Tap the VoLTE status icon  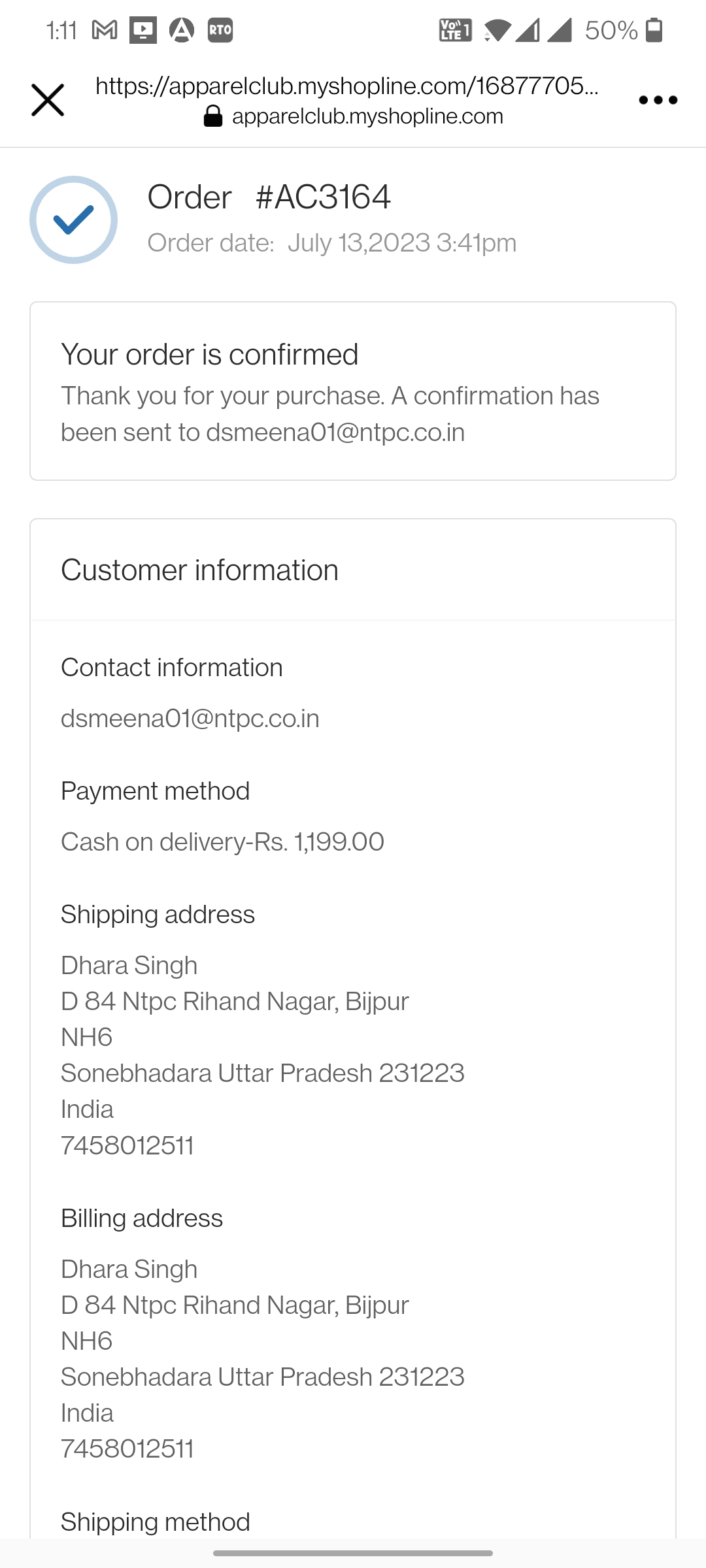coord(455,30)
